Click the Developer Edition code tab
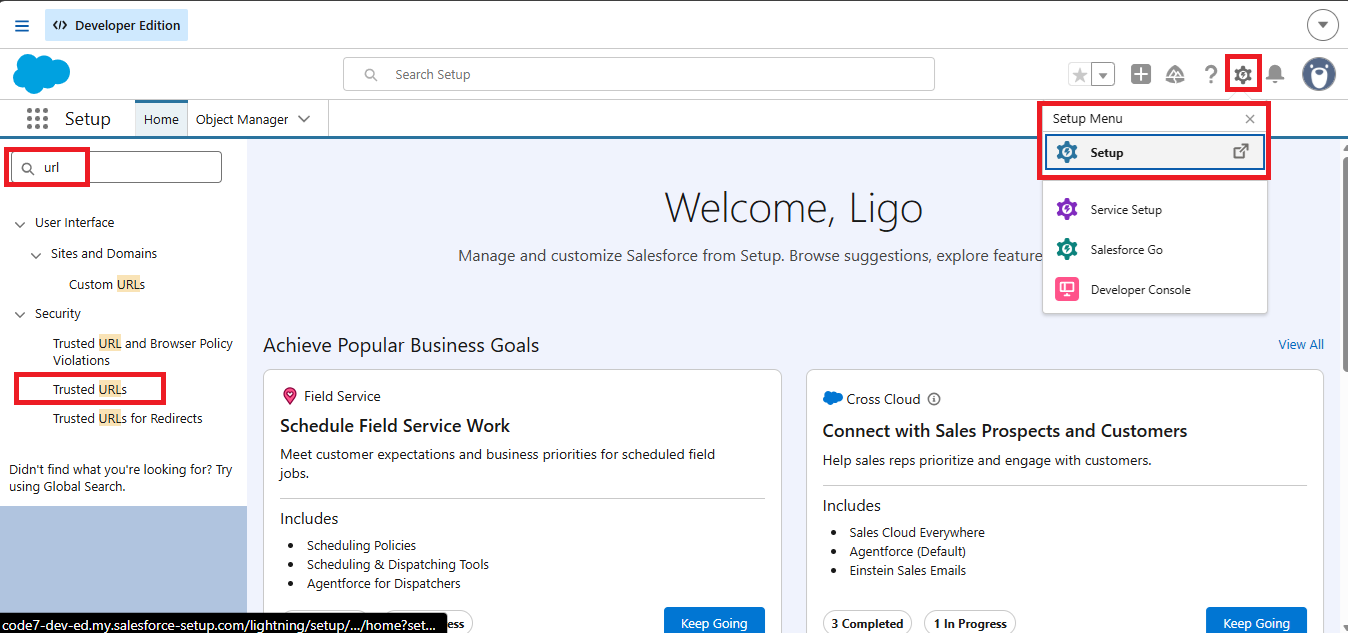This screenshot has width=1348, height=633. (116, 25)
